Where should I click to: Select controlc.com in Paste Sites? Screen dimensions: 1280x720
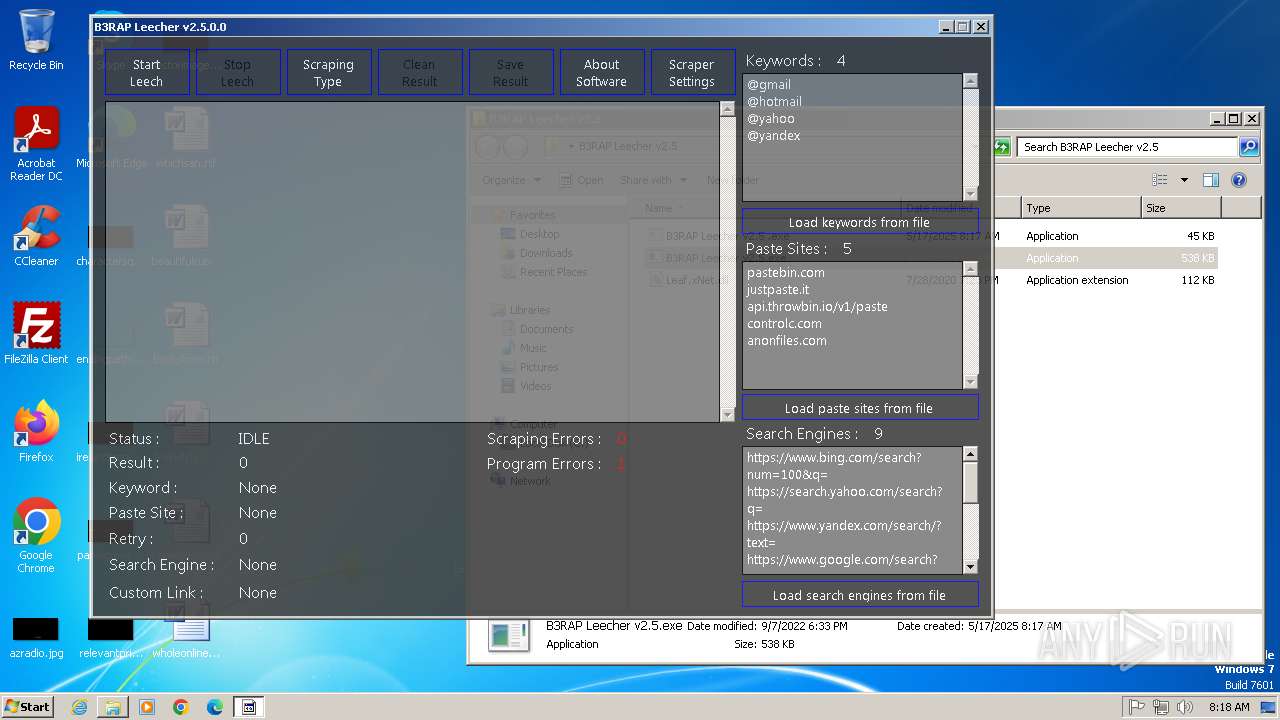point(784,324)
